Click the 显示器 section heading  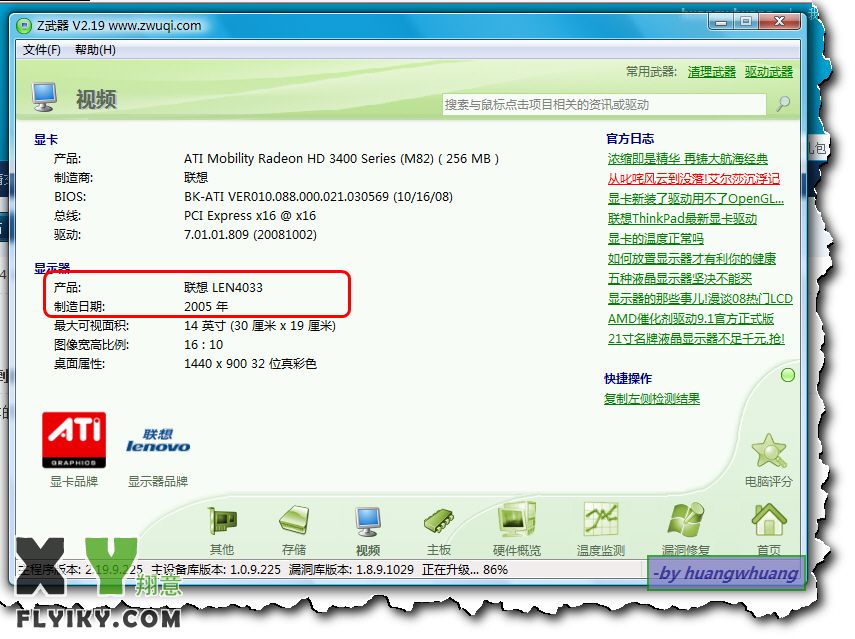52,268
